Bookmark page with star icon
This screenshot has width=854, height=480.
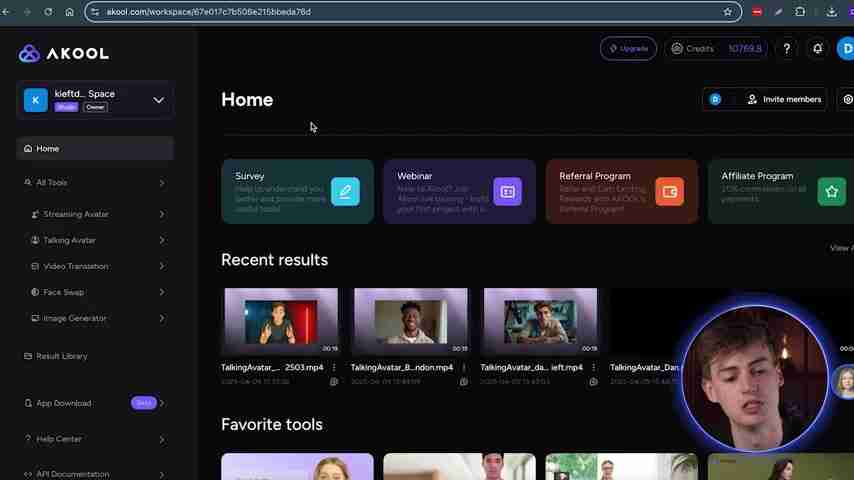728,12
